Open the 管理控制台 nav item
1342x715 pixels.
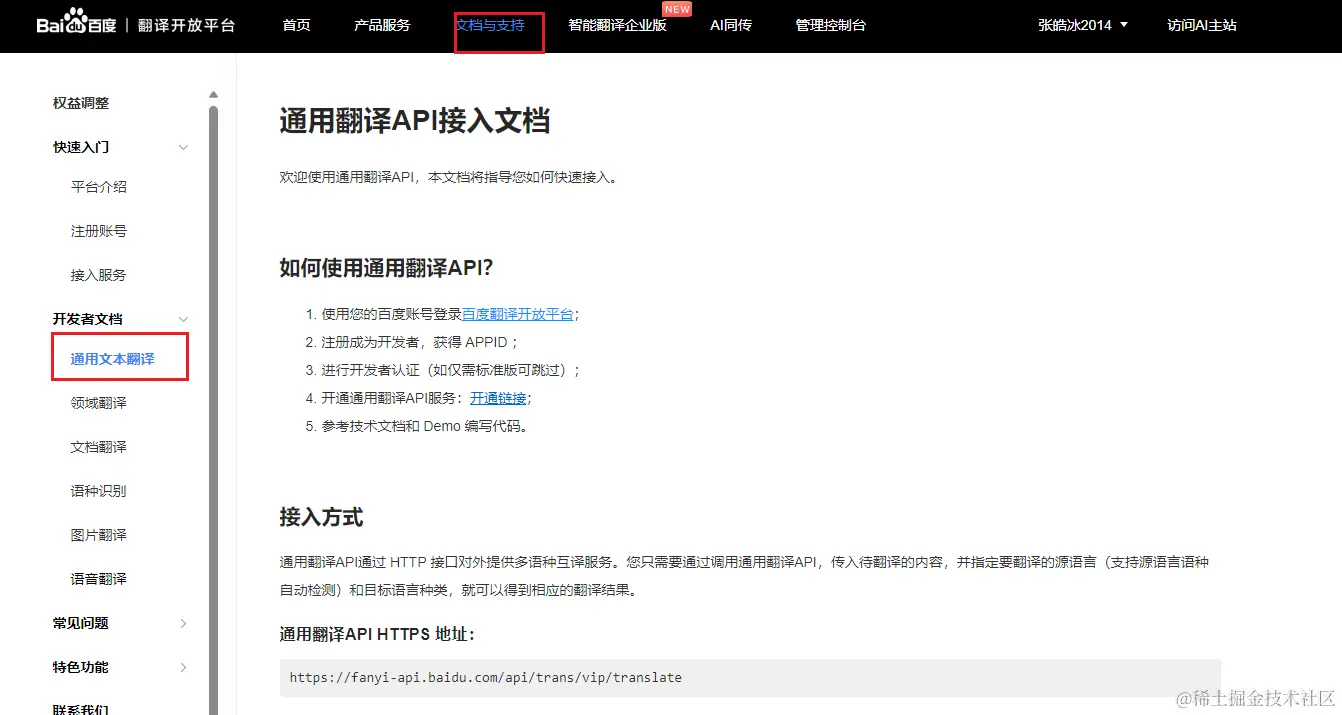[831, 25]
